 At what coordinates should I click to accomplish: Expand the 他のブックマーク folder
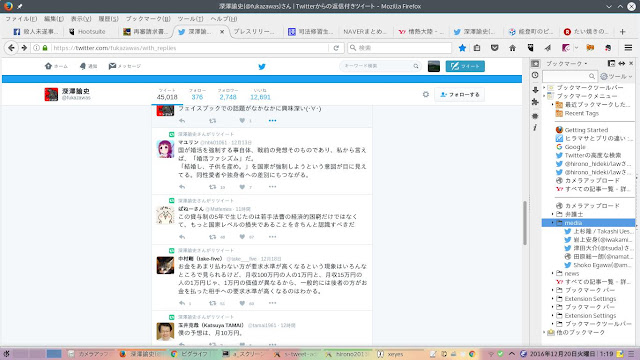(x=544, y=332)
